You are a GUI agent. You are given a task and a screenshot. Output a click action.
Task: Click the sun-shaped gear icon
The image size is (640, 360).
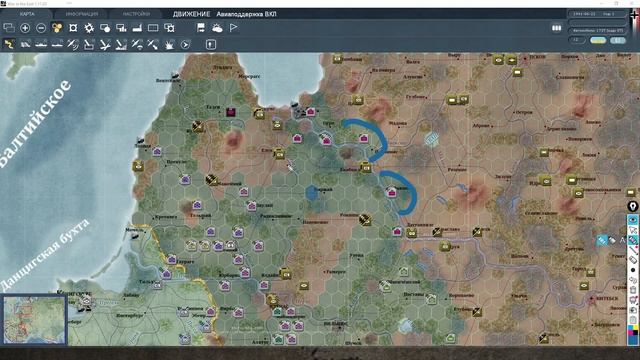[x=89, y=28]
